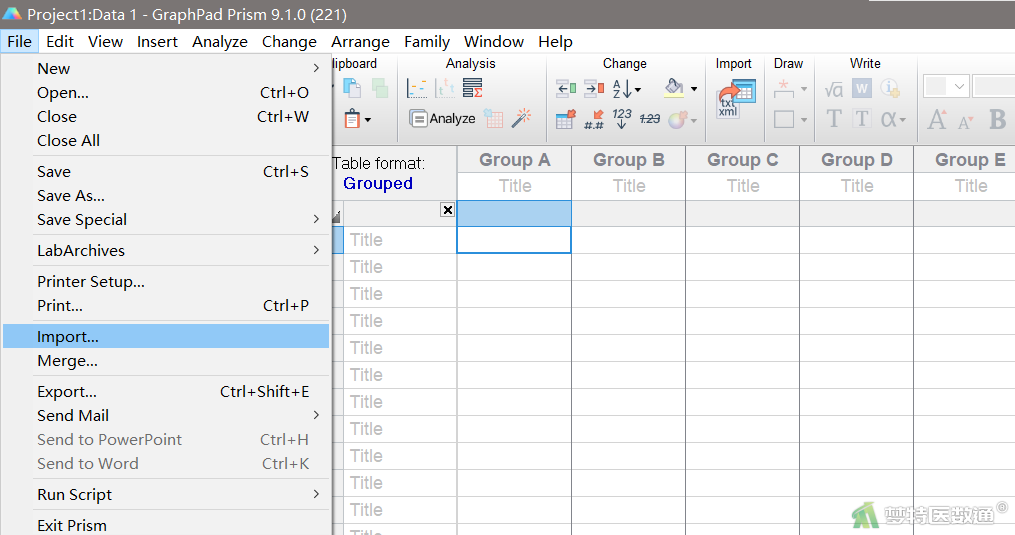Open the Paste options dropdown arrow
This screenshot has height=535, width=1015.
(x=368, y=120)
